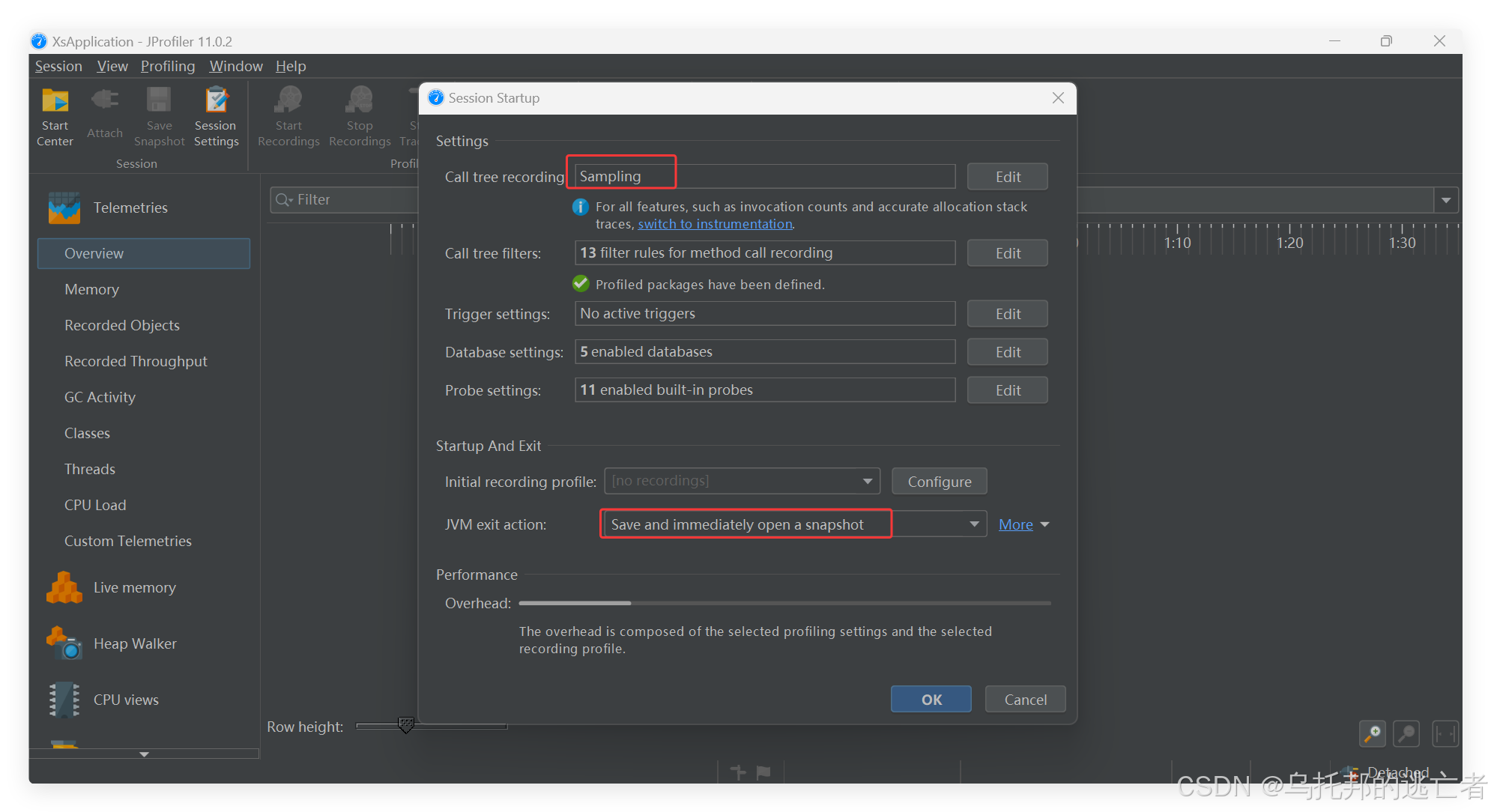Open the Initial recording profile dropdown
The width and height of the screenshot is (1491, 812).
click(x=867, y=481)
